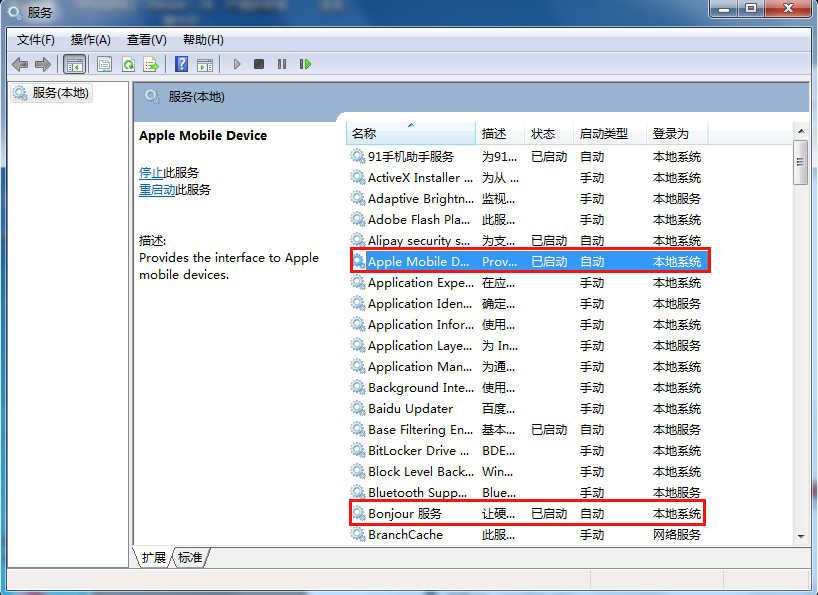
Task: Open the 查看(V) menu
Action: (x=146, y=40)
